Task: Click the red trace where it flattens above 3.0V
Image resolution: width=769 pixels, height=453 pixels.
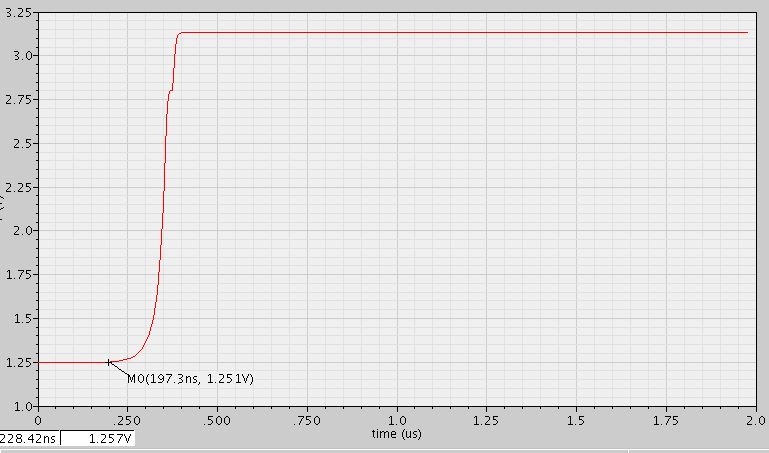Action: (x=180, y=33)
